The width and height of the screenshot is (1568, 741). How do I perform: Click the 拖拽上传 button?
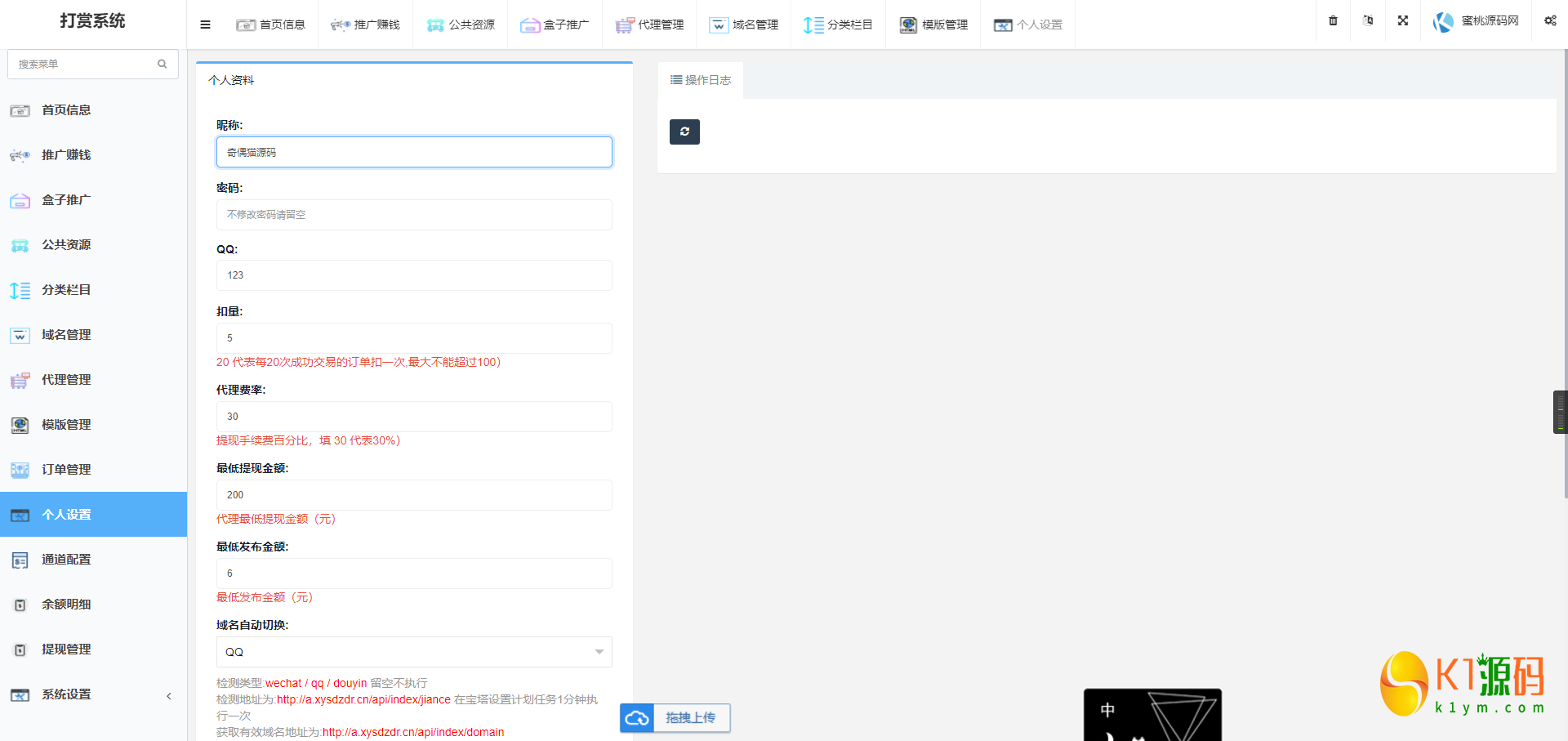690,718
